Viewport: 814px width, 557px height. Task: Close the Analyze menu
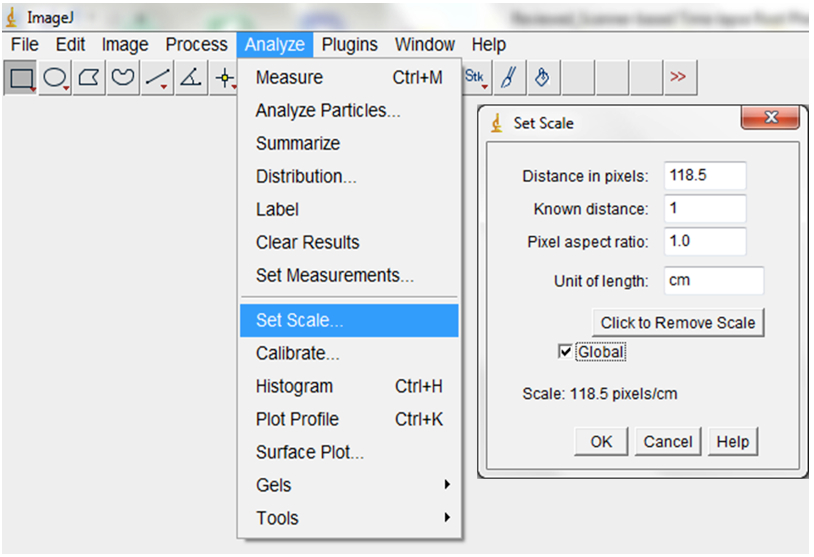(275, 45)
